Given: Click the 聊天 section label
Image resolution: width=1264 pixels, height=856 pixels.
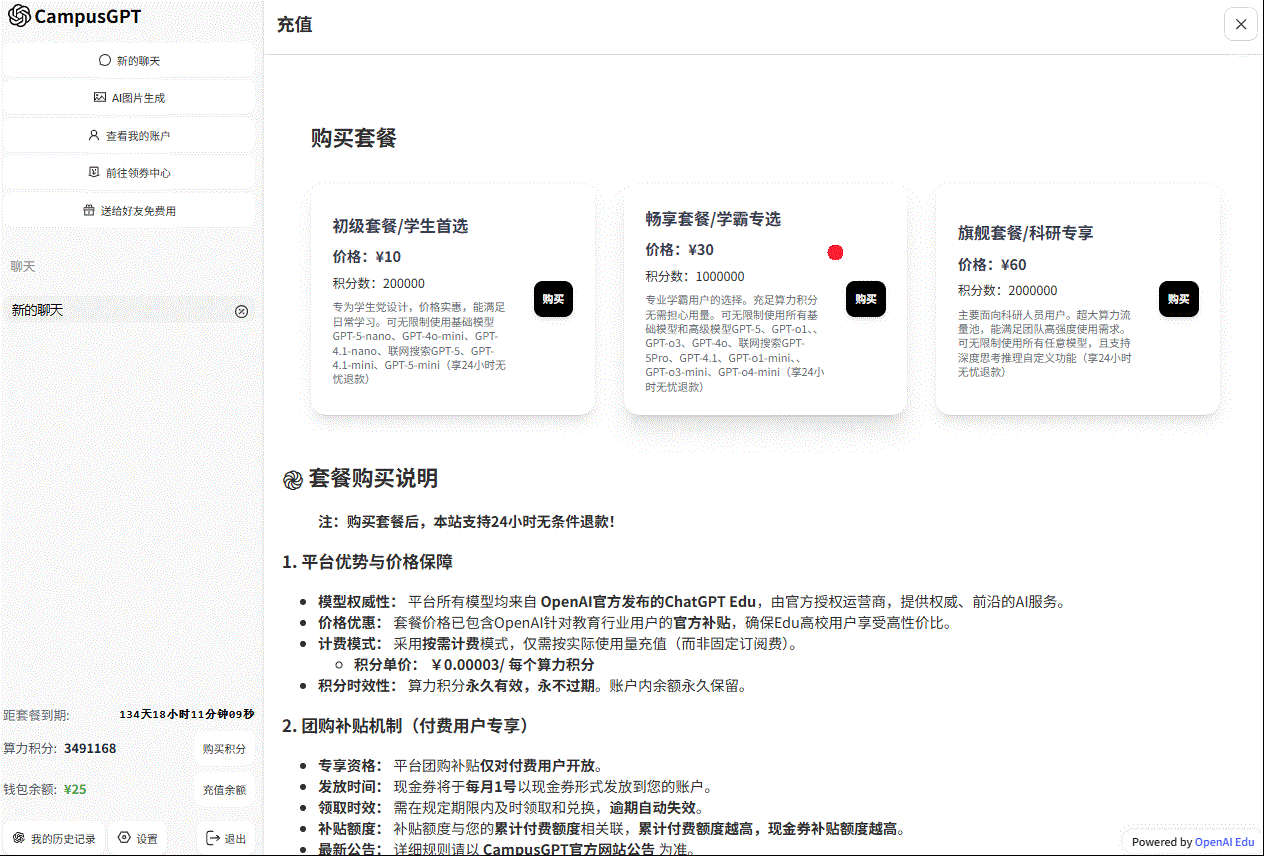Looking at the screenshot, I should pos(23,267).
